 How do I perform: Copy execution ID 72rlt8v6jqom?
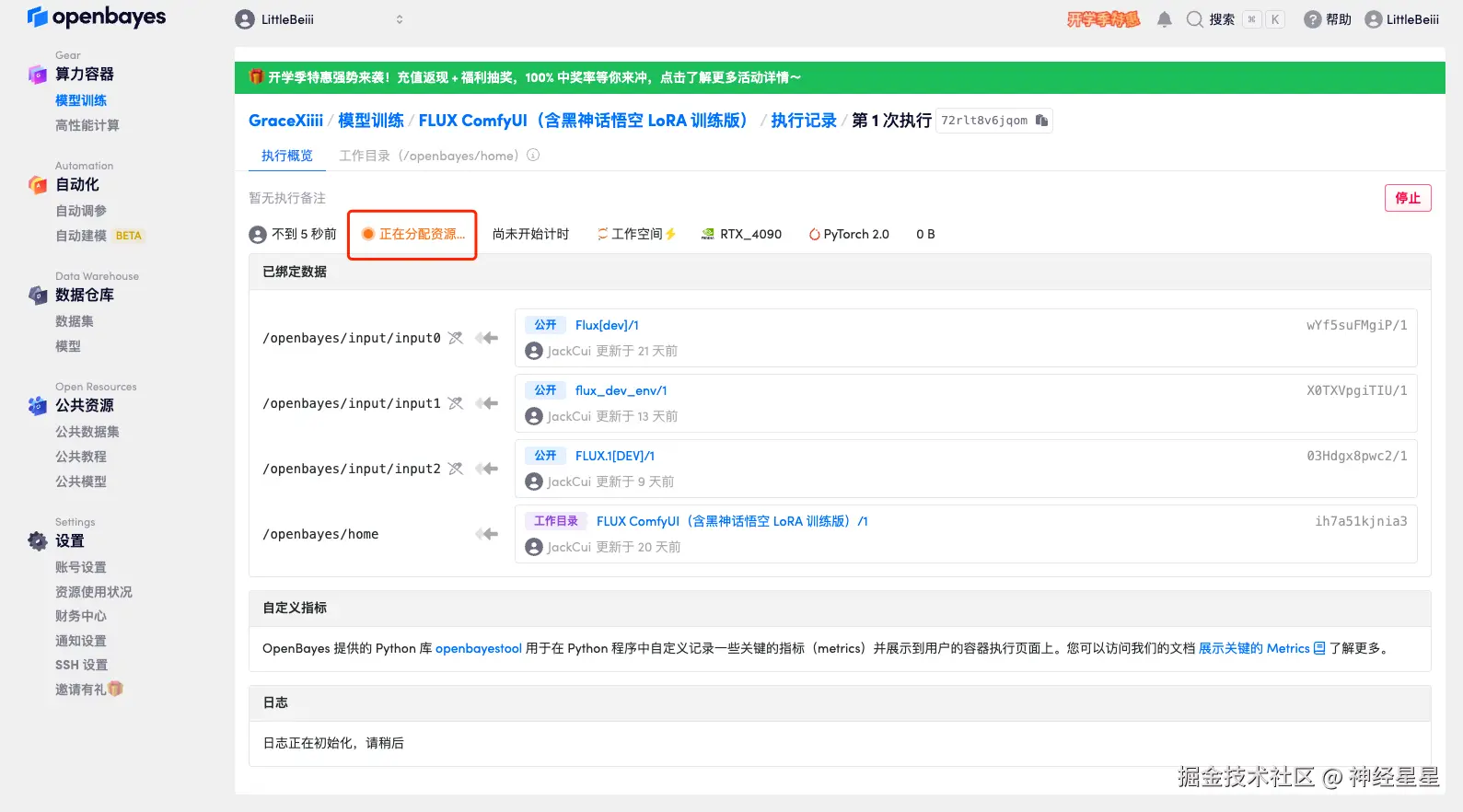1041,121
